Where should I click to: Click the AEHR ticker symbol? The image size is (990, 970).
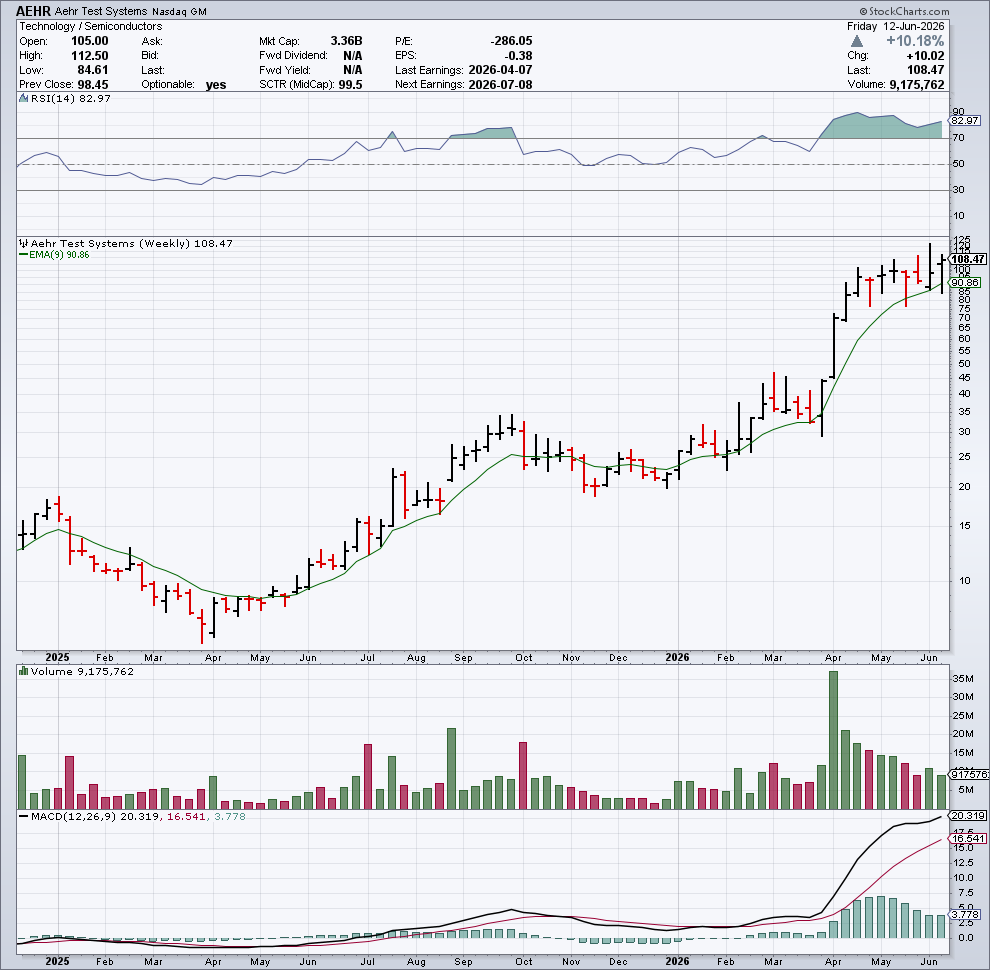(x=33, y=11)
